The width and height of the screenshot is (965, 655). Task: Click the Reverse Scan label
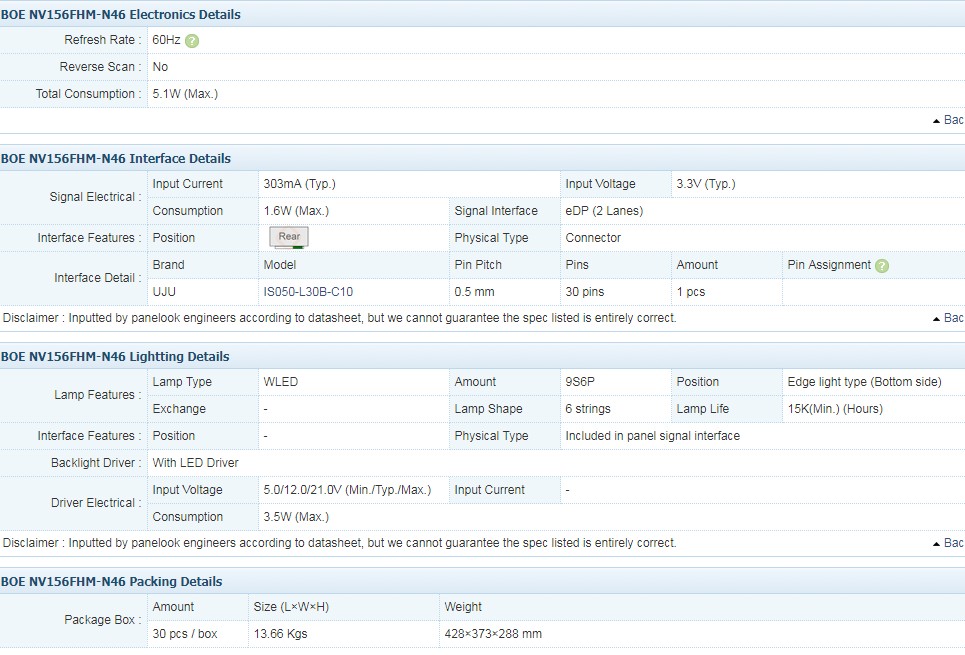click(x=100, y=67)
